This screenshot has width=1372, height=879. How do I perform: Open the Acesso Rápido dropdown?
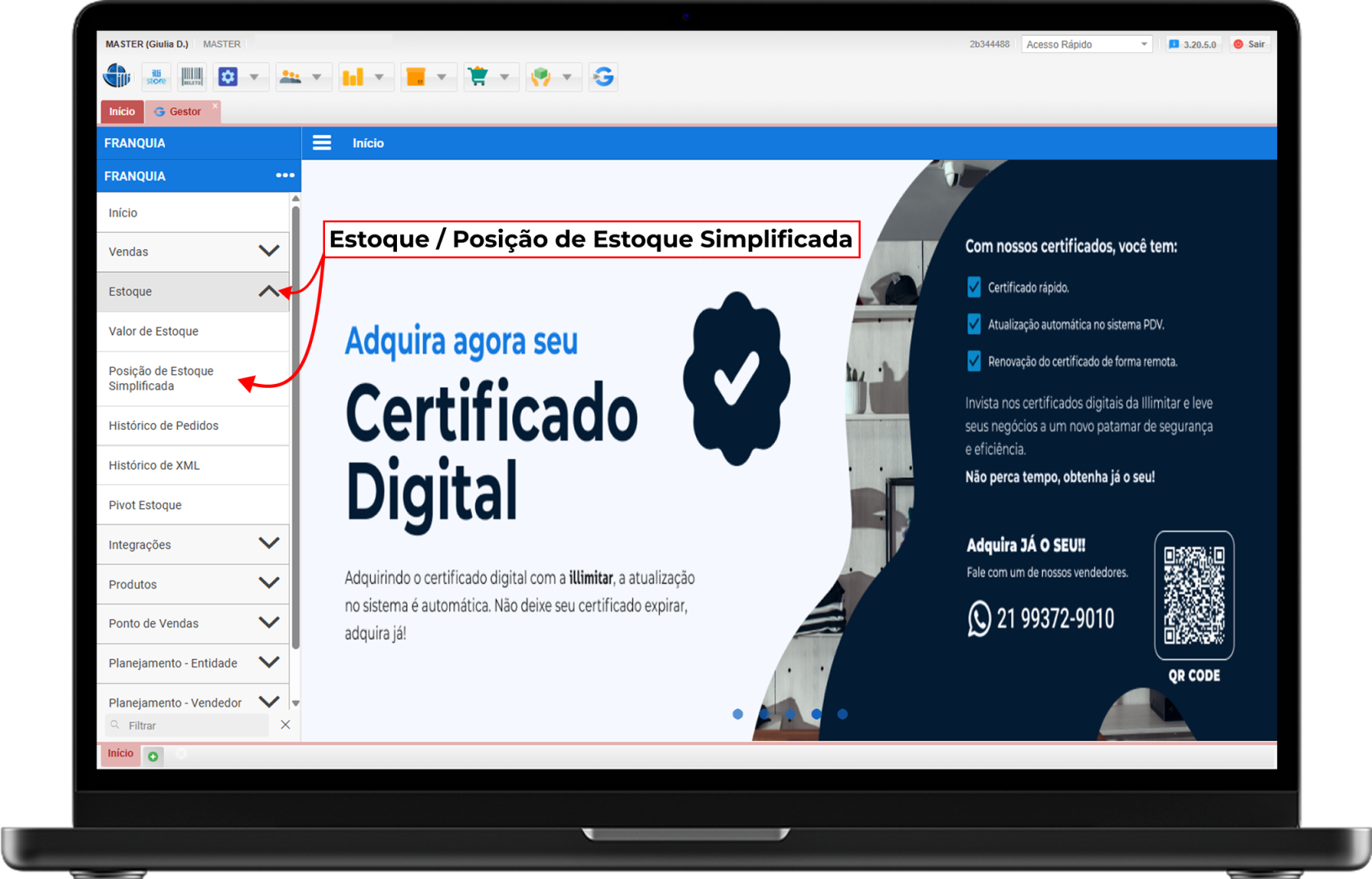click(1085, 44)
